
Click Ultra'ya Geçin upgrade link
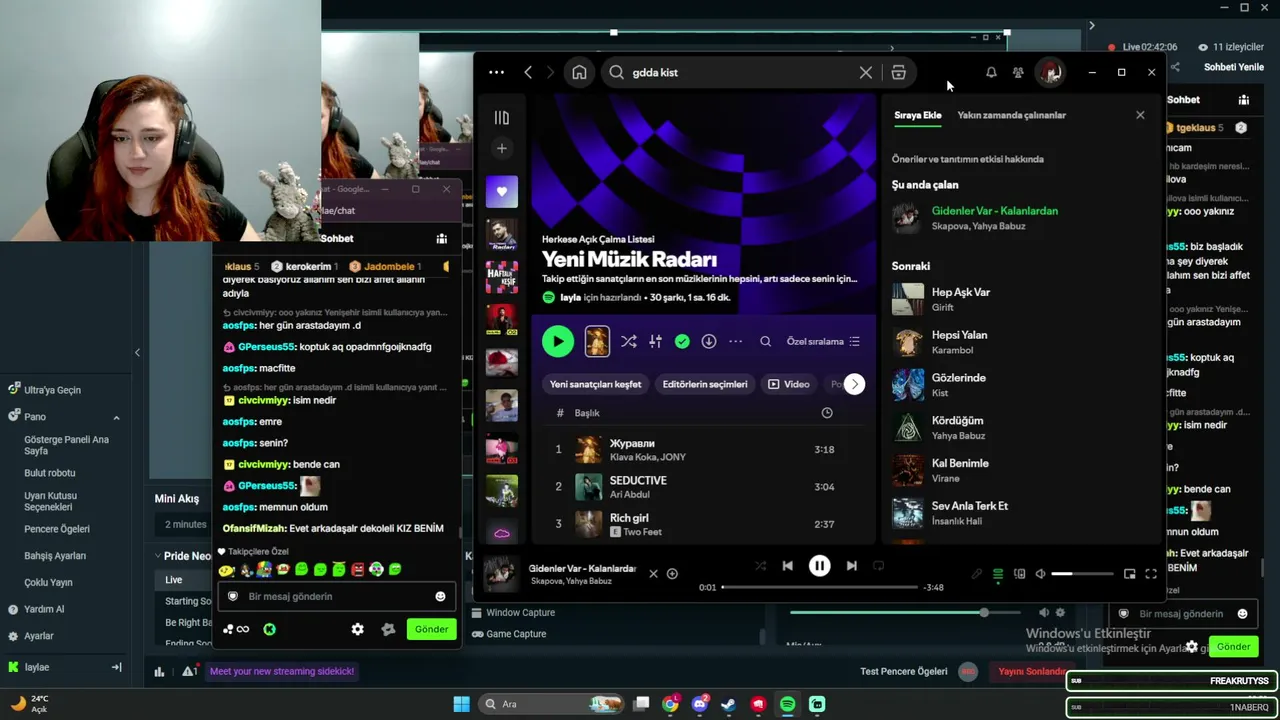[52, 390]
